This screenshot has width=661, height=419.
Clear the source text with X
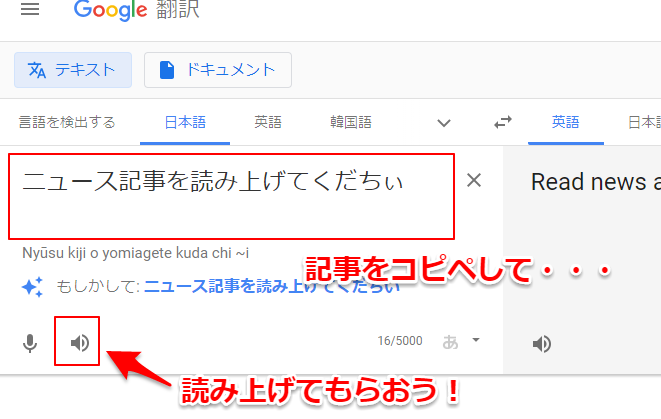pos(474,180)
